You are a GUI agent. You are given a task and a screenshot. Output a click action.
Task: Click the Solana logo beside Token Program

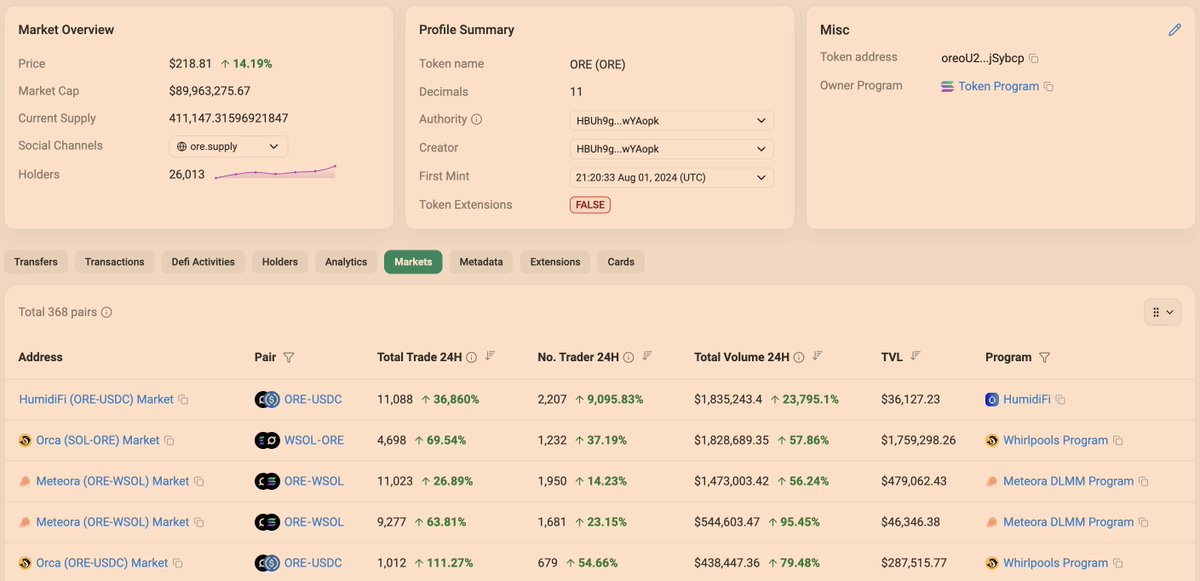pyautogui.click(x=947, y=87)
